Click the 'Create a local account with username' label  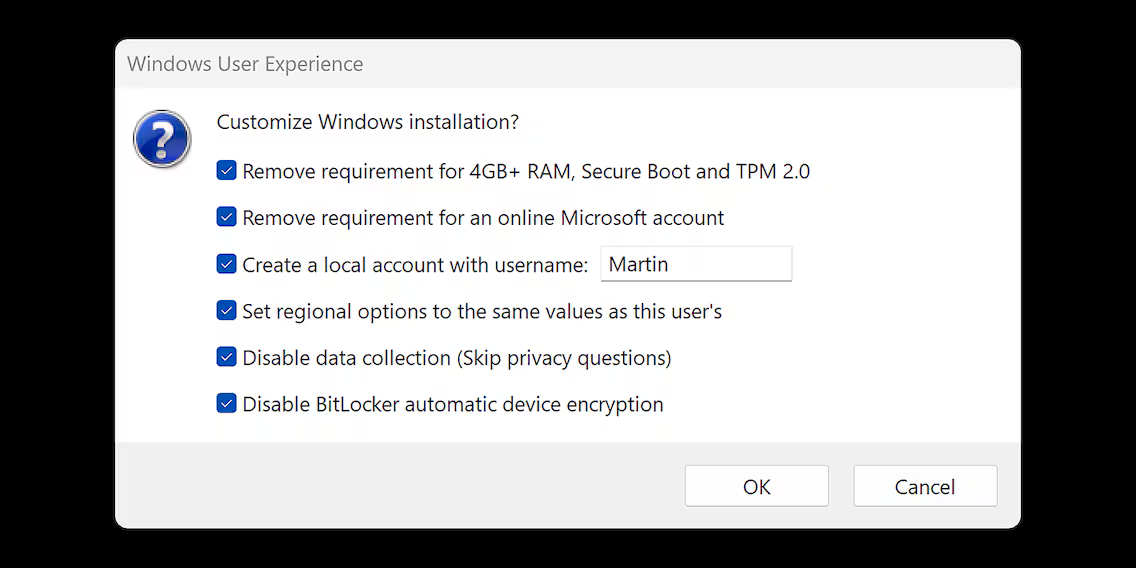pos(415,264)
